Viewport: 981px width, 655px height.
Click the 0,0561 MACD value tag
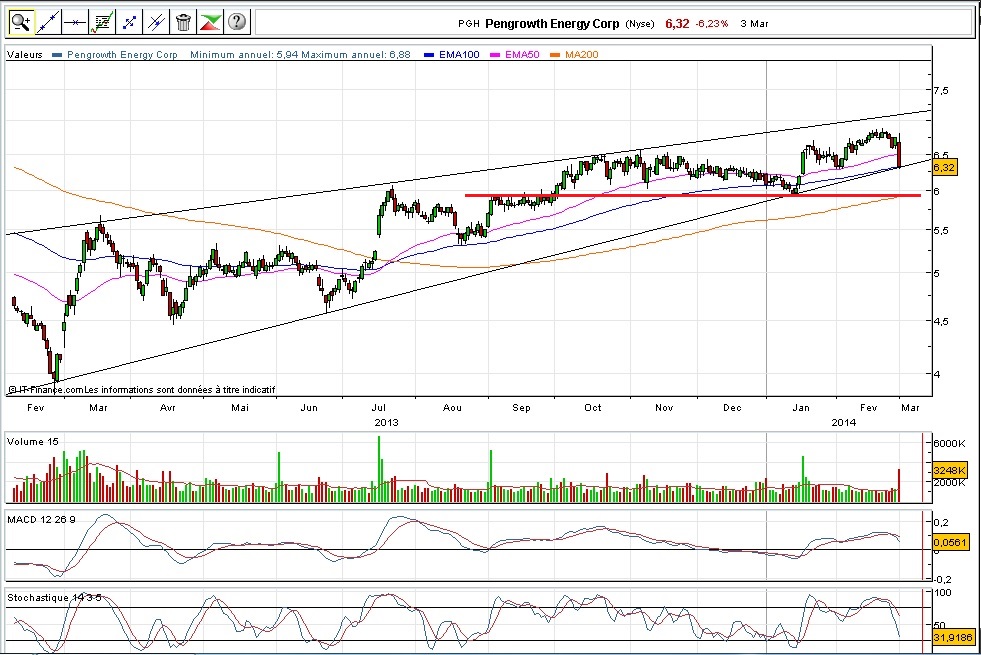pos(950,542)
